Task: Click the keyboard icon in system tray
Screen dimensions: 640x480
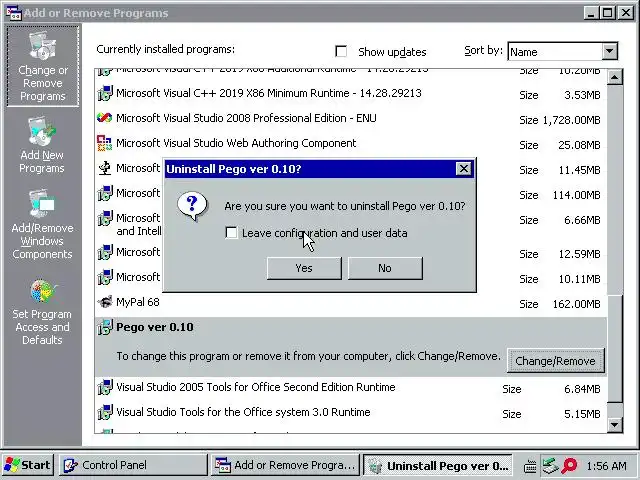Action: tap(530, 466)
